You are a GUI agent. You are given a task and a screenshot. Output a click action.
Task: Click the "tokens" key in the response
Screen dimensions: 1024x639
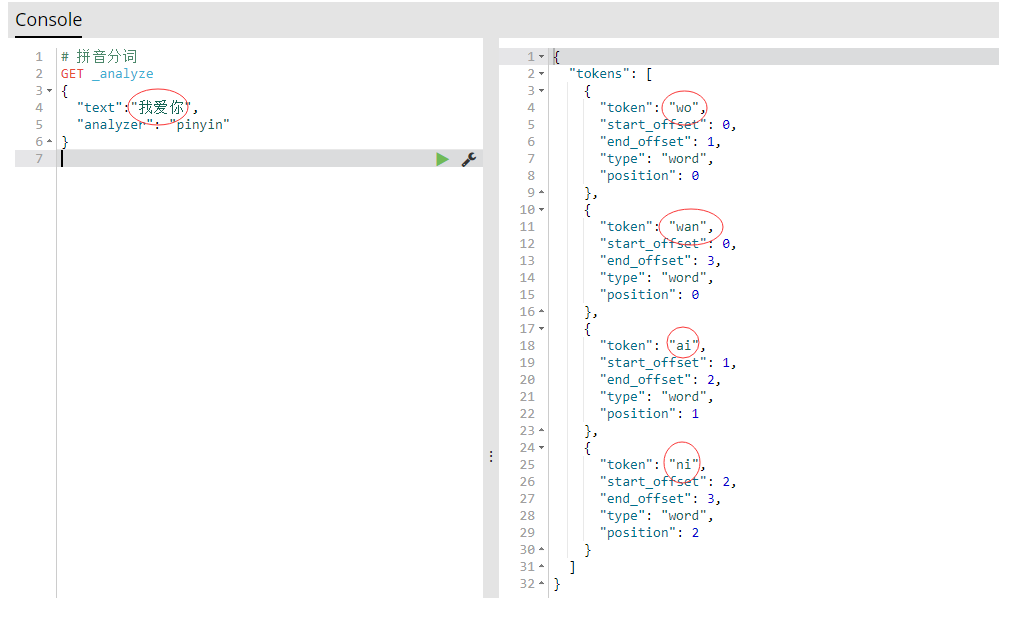point(599,74)
